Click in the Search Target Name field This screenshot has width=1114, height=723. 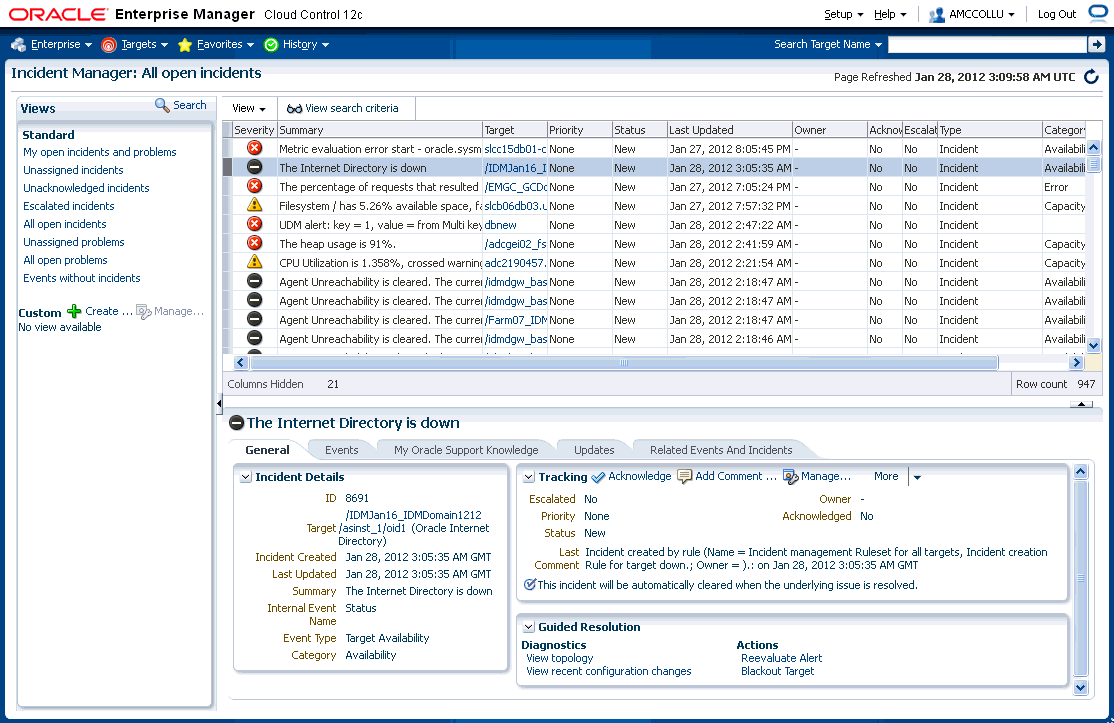[988, 45]
